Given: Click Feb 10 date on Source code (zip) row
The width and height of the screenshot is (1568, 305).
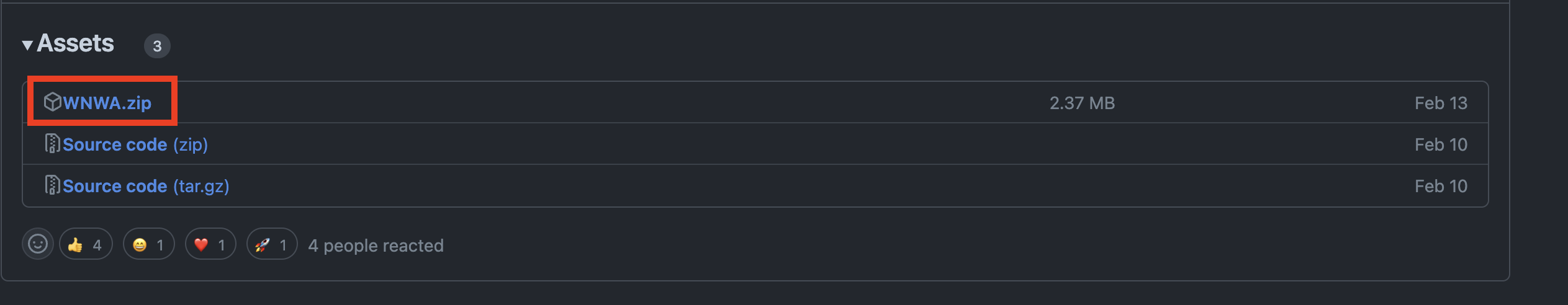Looking at the screenshot, I should 1441,144.
